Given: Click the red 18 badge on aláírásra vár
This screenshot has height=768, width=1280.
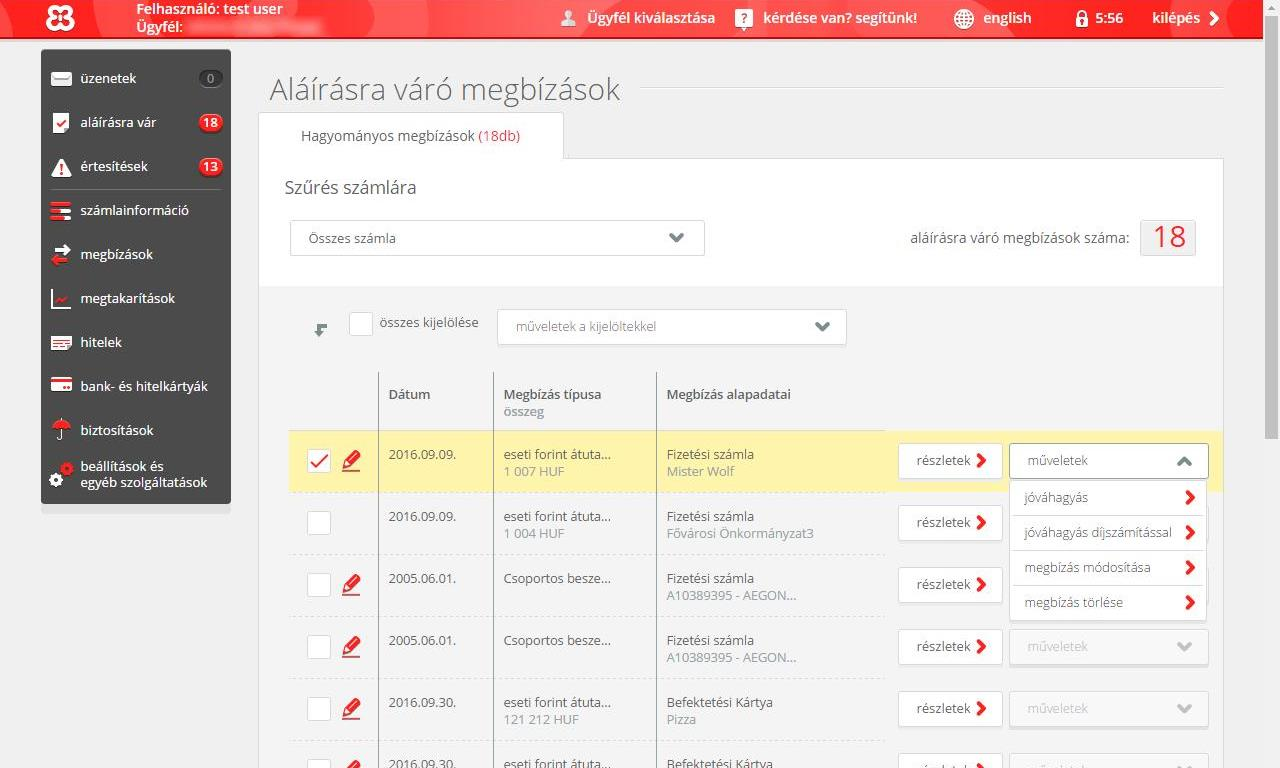Looking at the screenshot, I should (x=210, y=123).
